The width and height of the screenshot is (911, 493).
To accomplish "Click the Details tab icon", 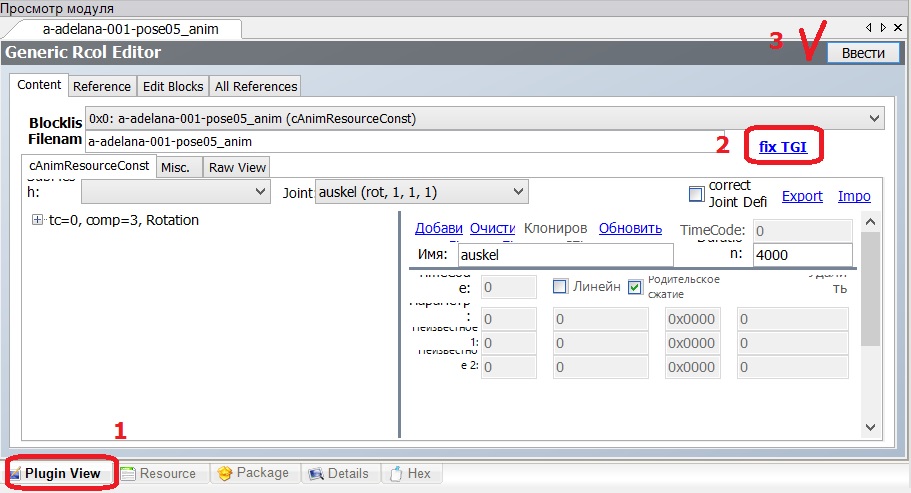I will (x=315, y=473).
